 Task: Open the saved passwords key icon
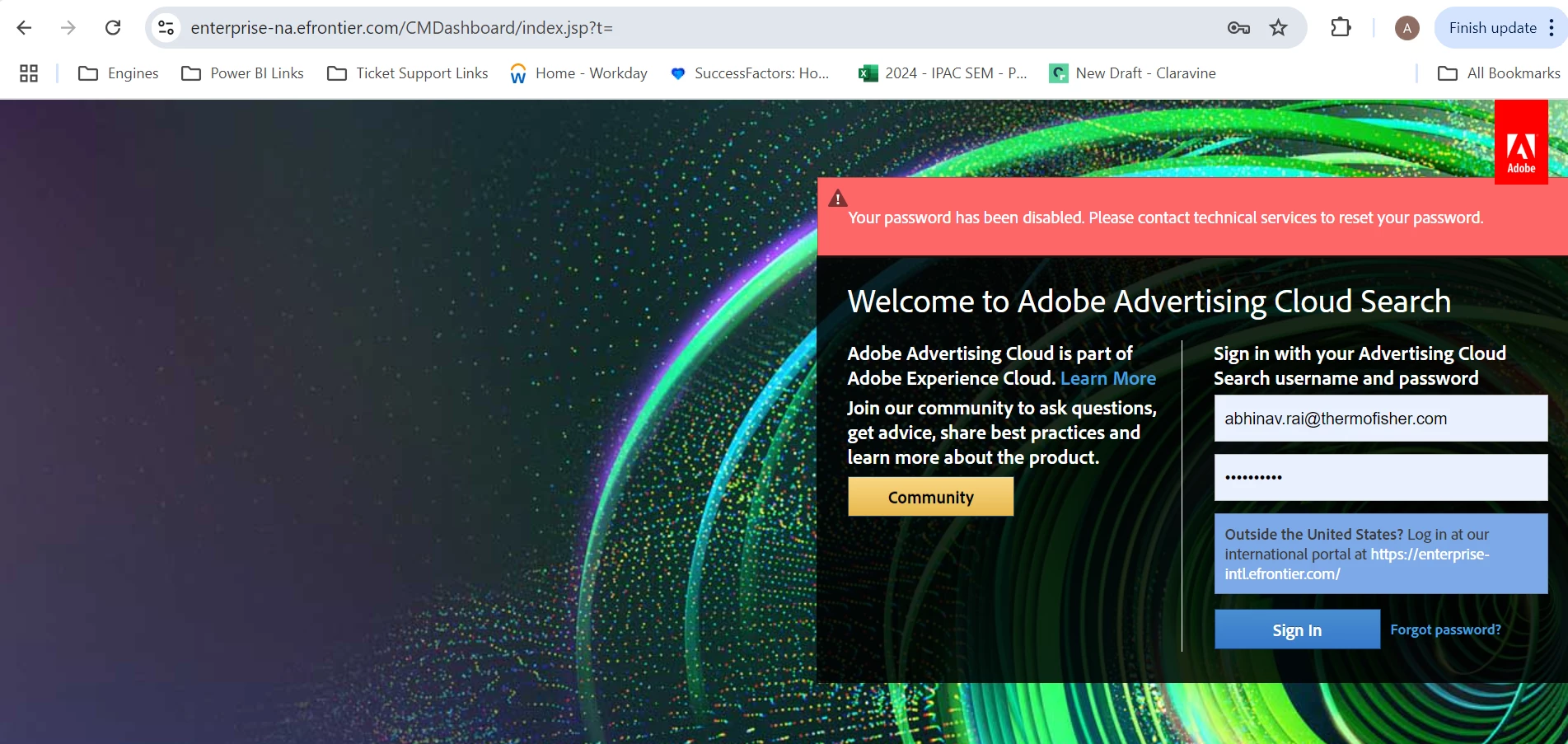1238,28
